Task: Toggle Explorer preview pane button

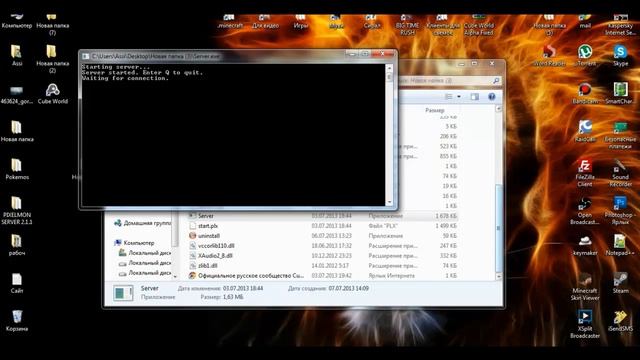Action: (474, 97)
